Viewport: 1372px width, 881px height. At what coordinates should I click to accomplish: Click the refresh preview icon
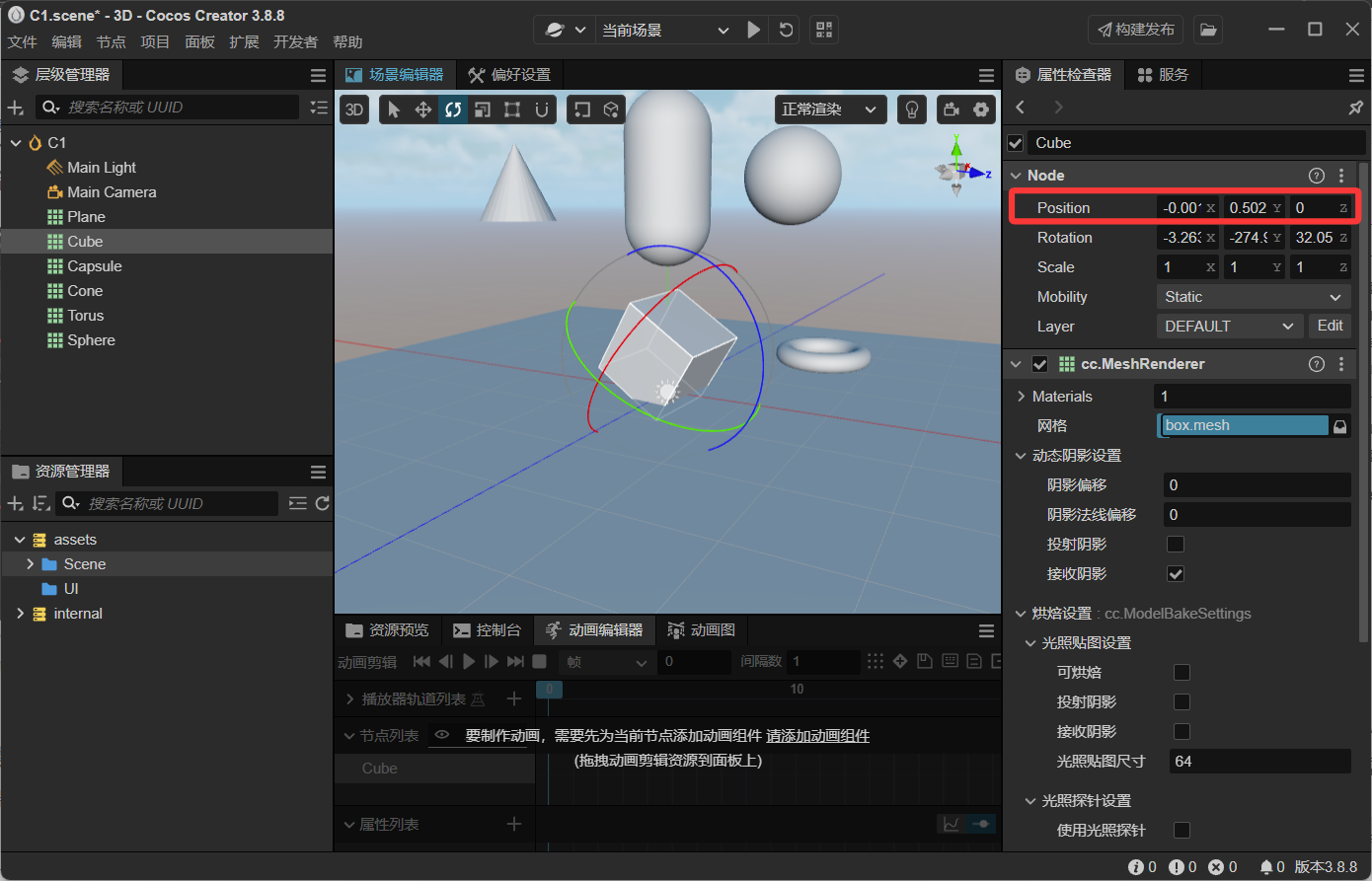point(786,30)
